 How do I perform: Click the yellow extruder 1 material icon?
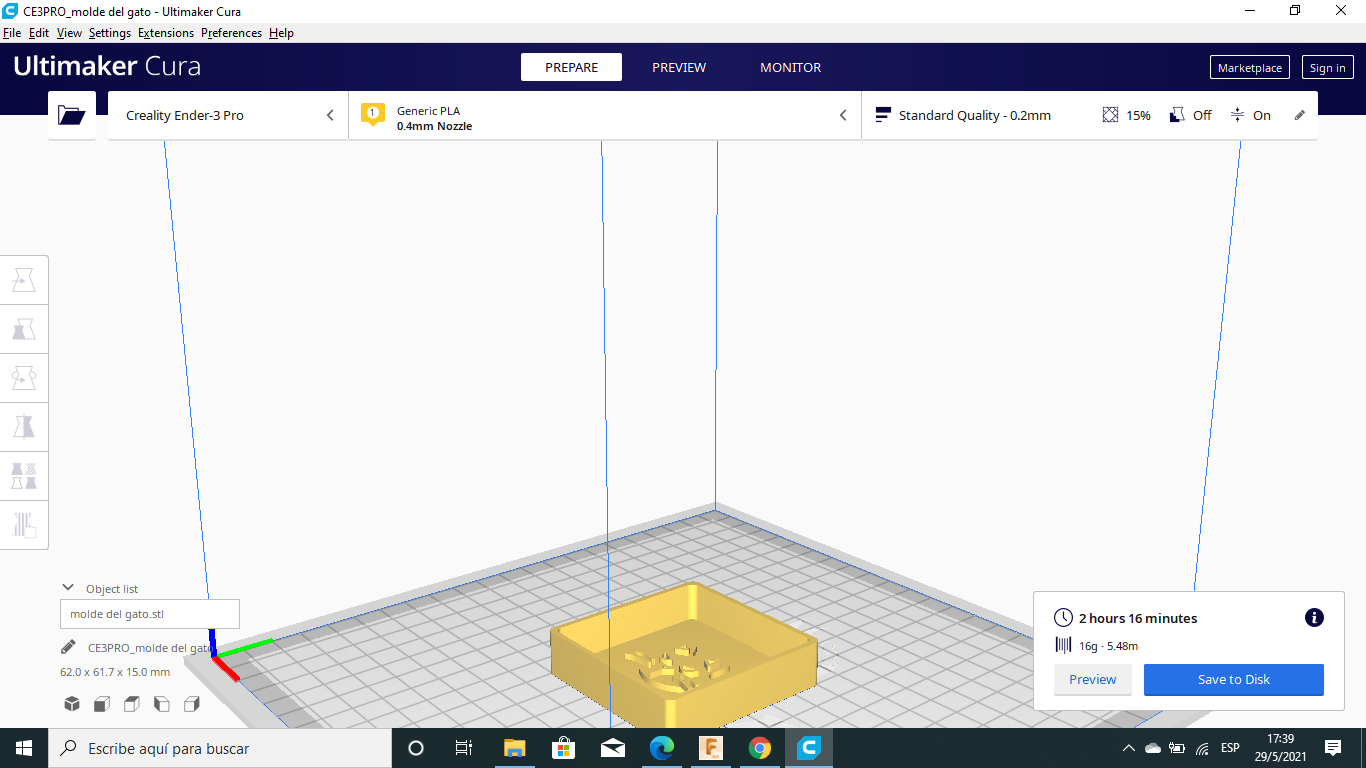(372, 114)
